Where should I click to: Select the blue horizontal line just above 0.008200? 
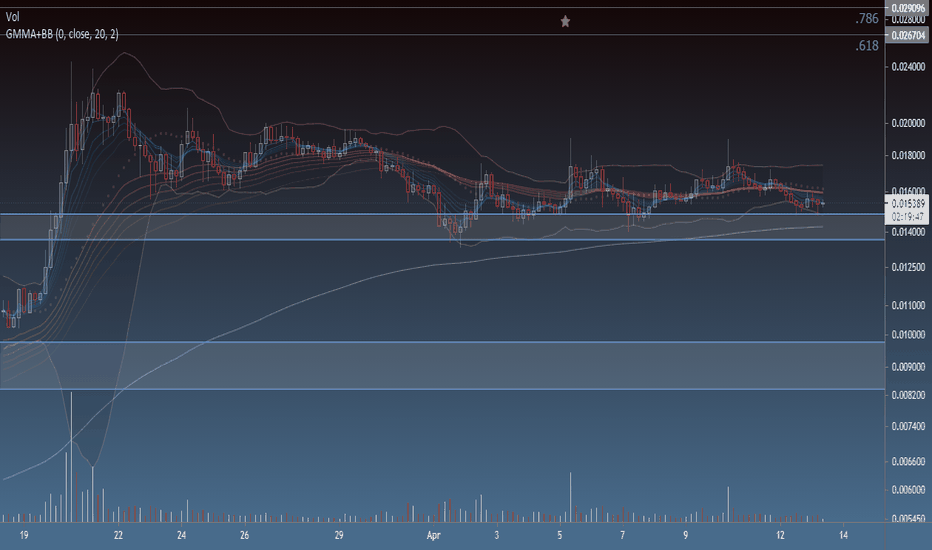coord(442,389)
